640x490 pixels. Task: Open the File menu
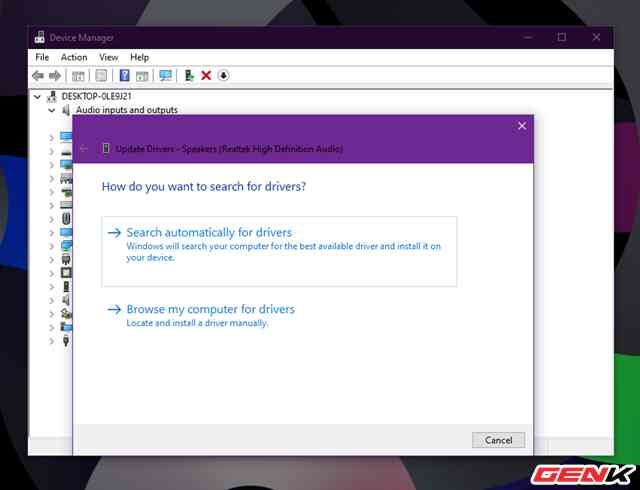pyautogui.click(x=42, y=57)
